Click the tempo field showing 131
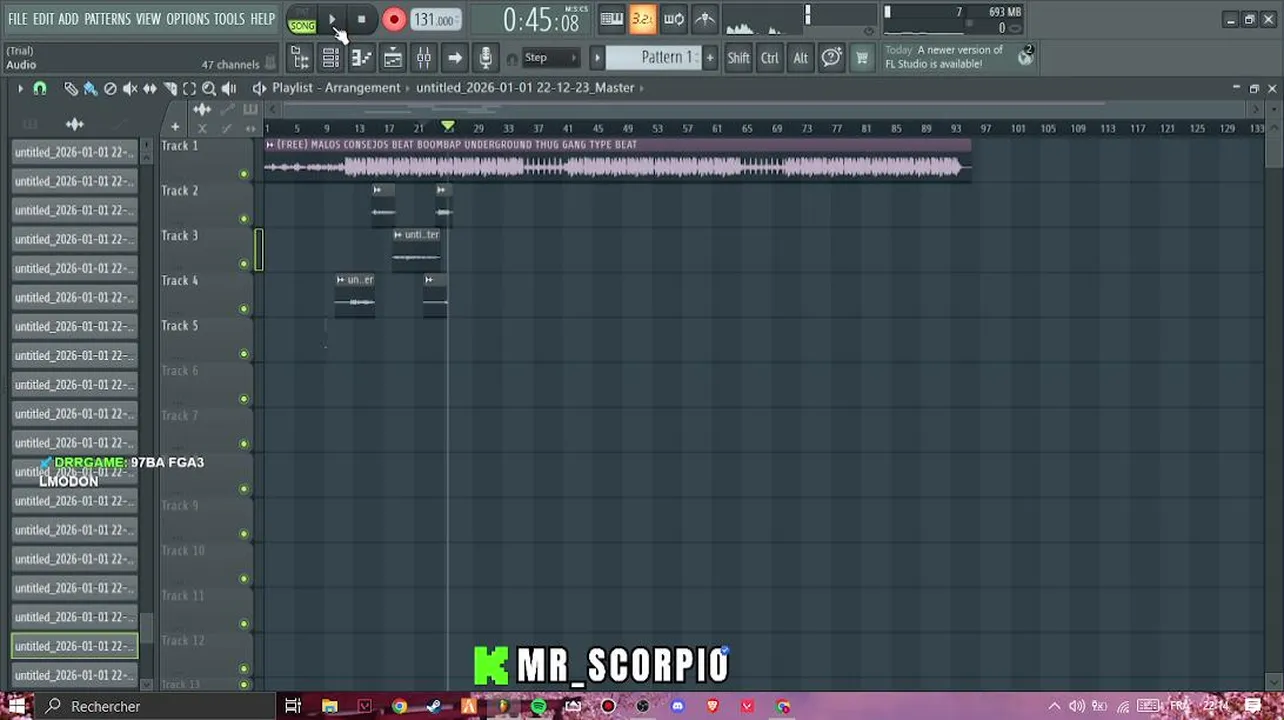This screenshot has height=720, width=1284. coord(435,19)
